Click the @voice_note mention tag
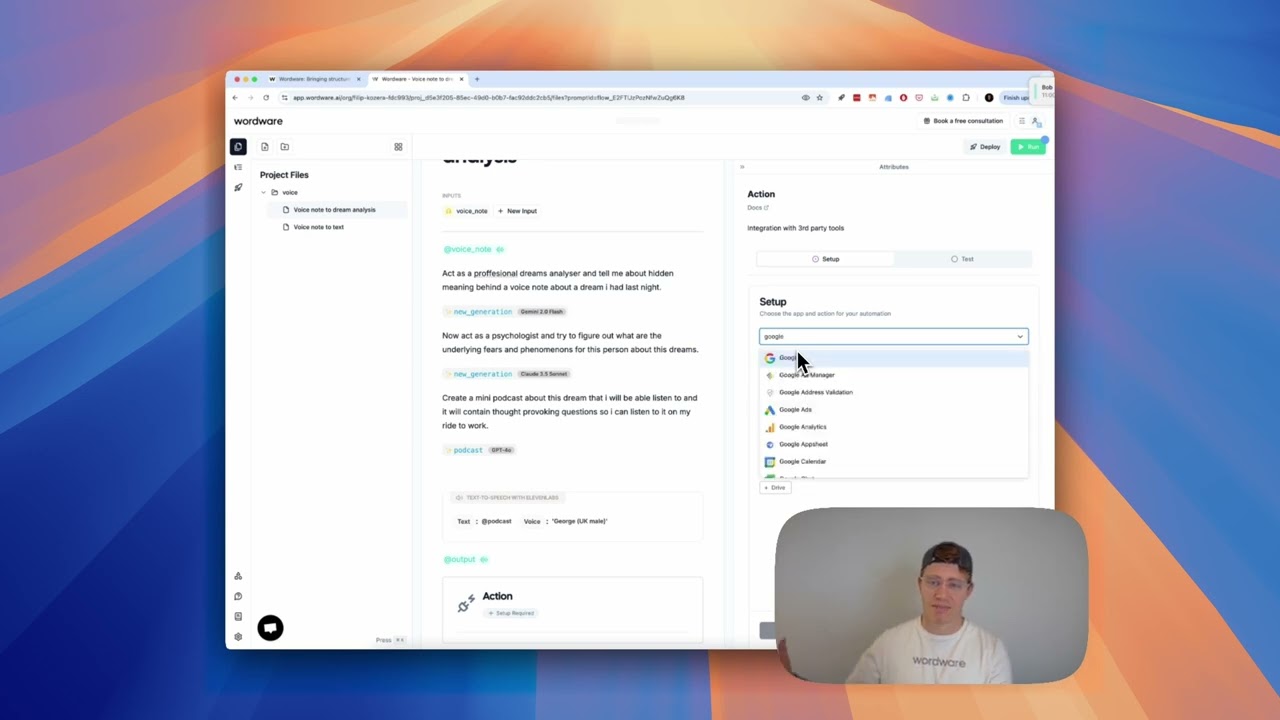 473,249
